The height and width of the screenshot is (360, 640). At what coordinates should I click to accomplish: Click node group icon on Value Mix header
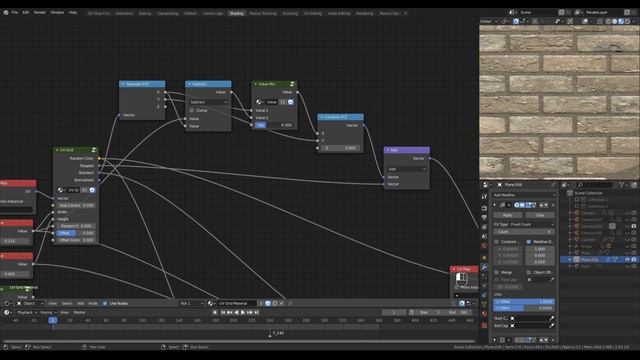pos(292,84)
